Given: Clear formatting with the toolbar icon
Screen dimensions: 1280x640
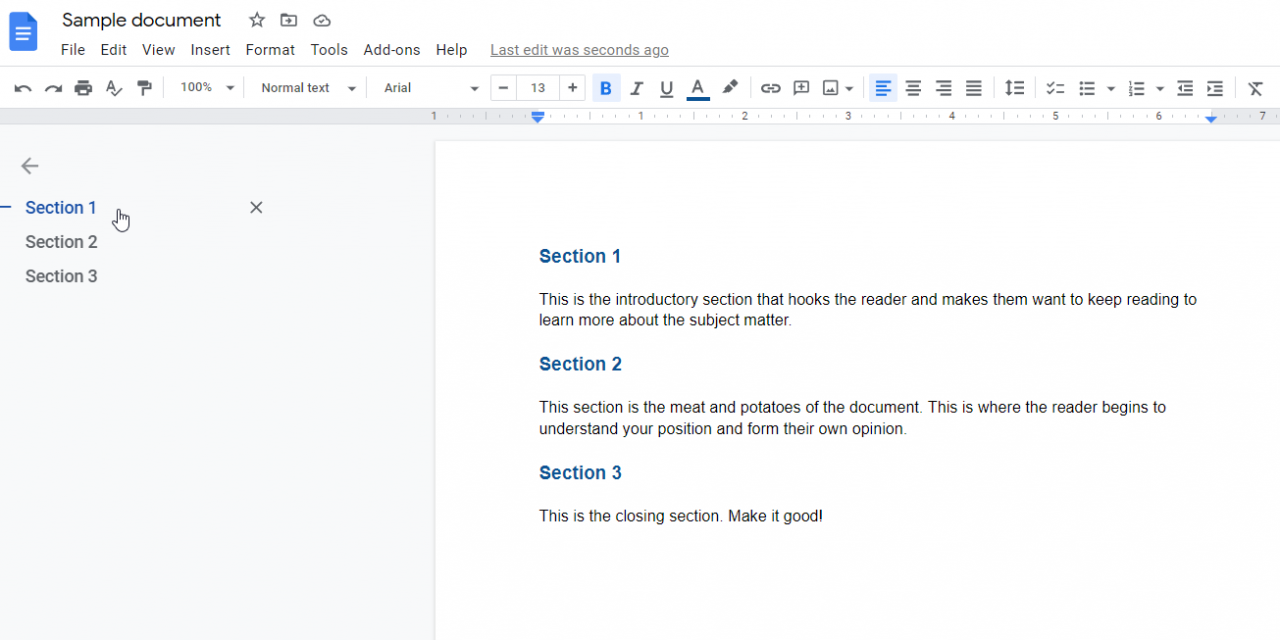Looking at the screenshot, I should pyautogui.click(x=1255, y=88).
